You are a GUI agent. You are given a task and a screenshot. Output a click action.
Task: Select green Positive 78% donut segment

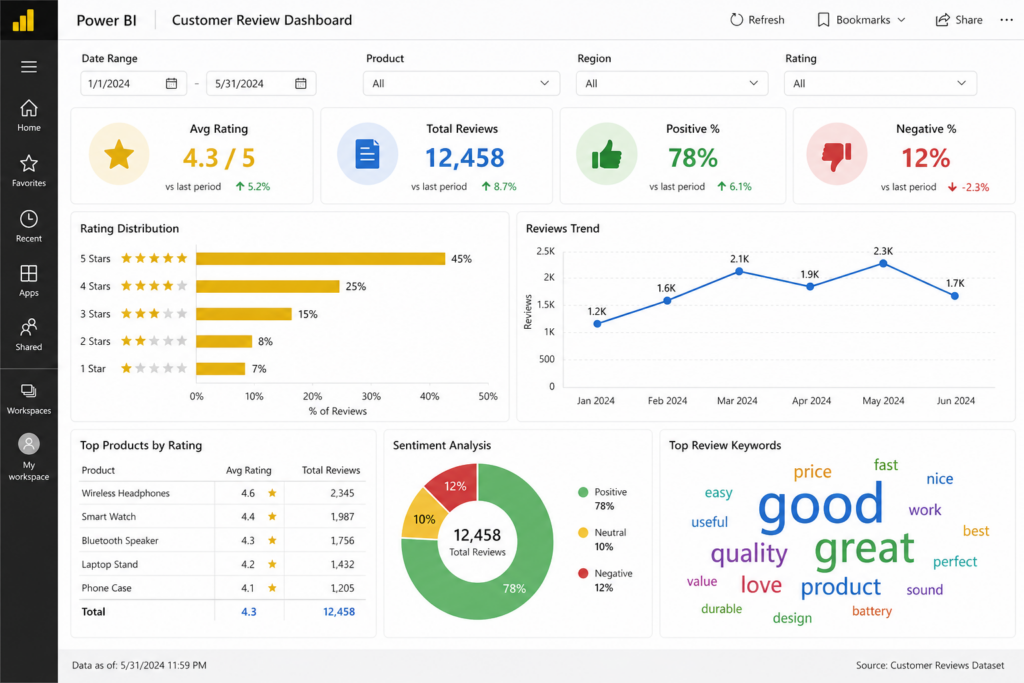coord(516,588)
